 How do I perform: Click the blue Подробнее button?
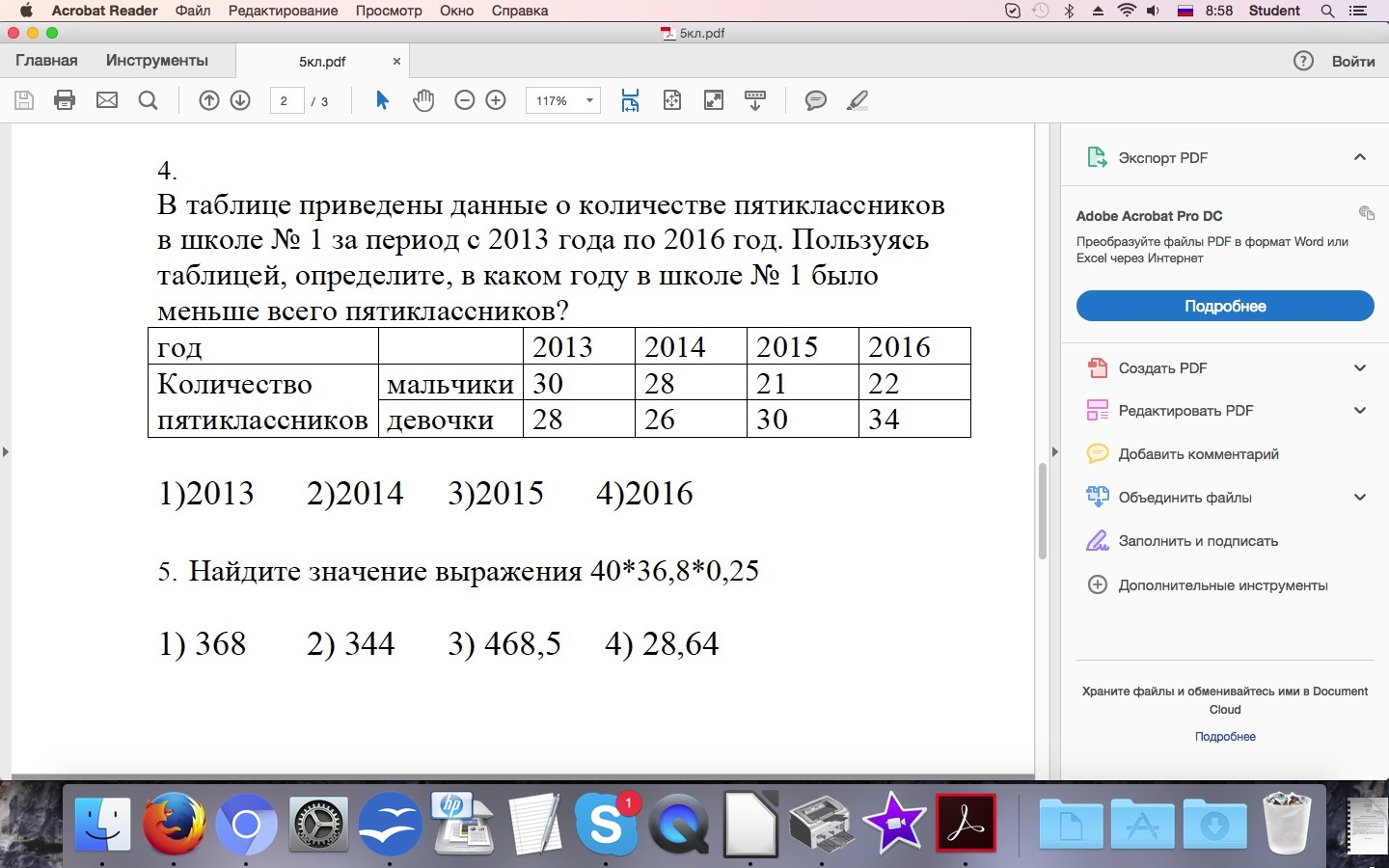coord(1224,306)
